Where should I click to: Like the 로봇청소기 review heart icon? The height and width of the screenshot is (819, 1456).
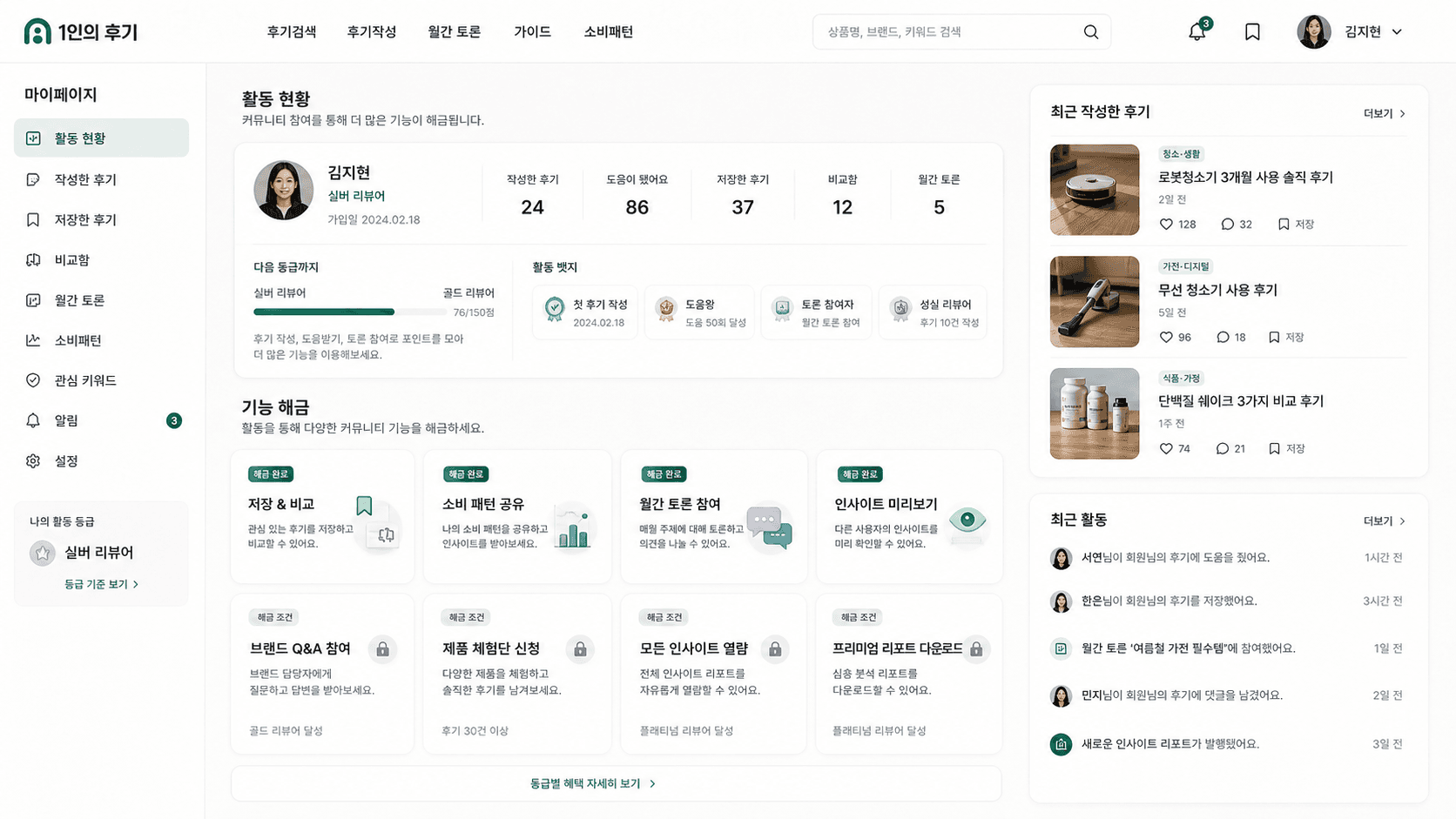(1166, 225)
